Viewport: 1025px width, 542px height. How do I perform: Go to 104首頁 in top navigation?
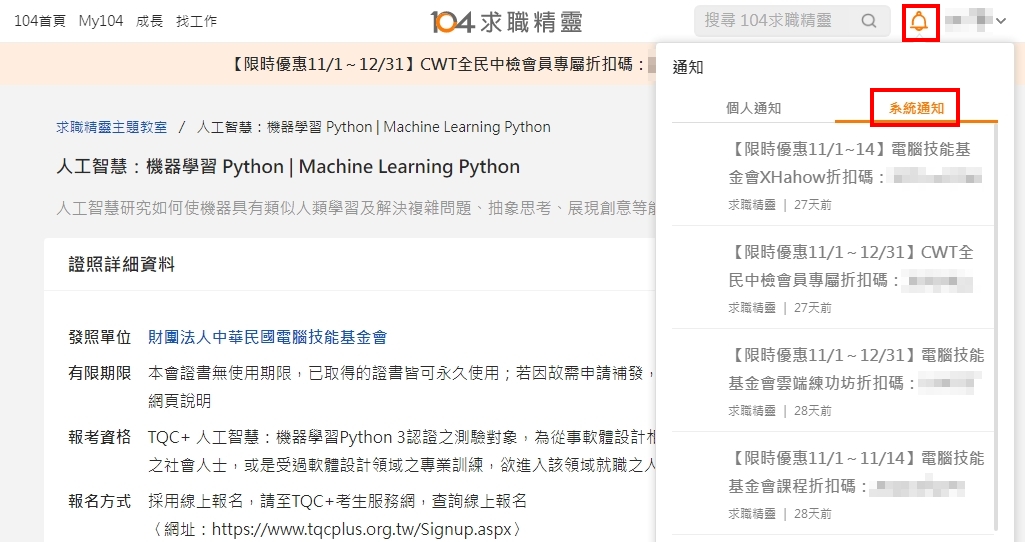[40, 21]
